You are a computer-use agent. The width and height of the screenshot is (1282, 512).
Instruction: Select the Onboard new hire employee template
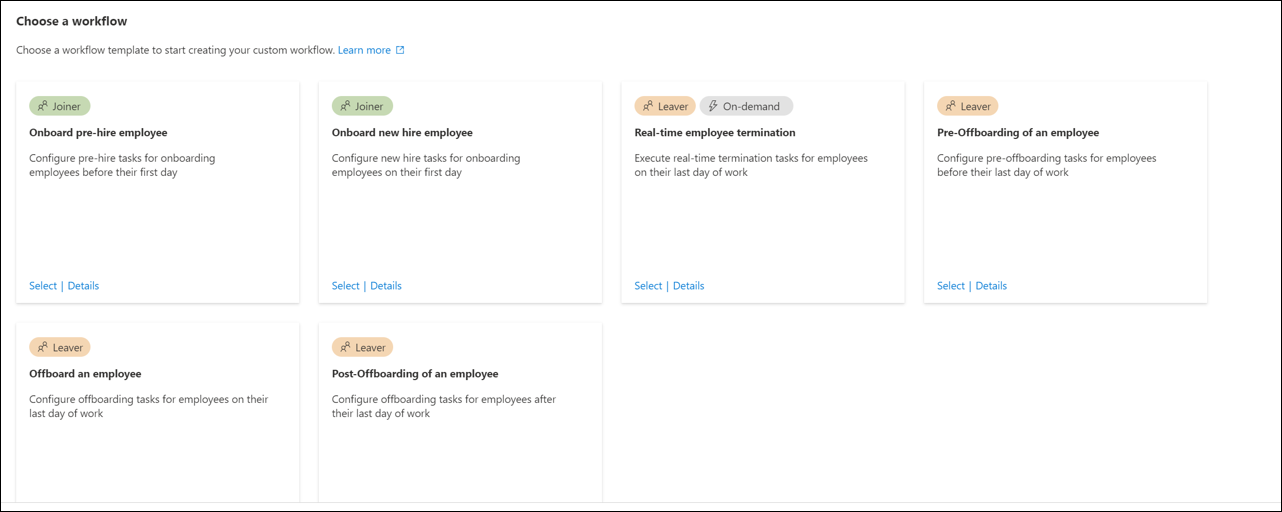(x=345, y=286)
